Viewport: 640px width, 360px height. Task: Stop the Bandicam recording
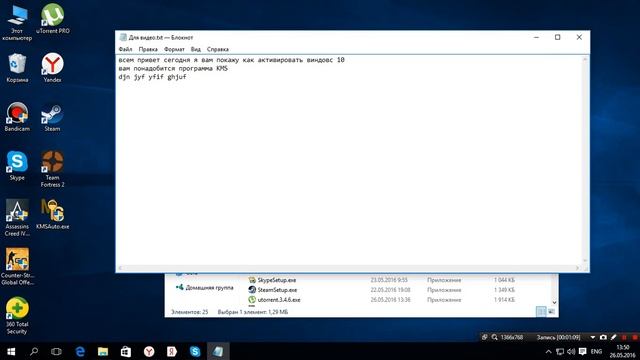click(635, 337)
